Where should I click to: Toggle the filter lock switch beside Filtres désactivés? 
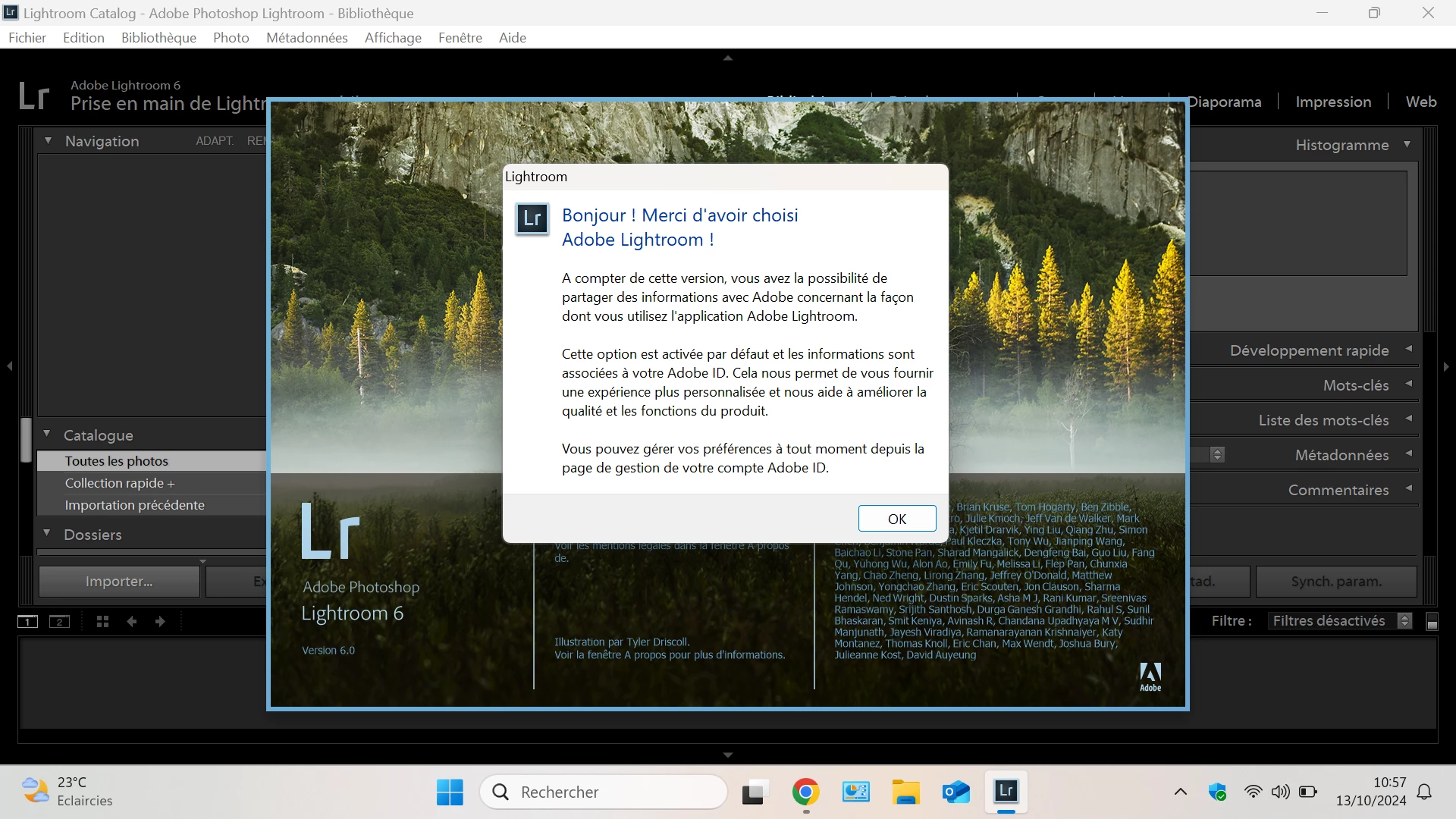click(x=1432, y=622)
